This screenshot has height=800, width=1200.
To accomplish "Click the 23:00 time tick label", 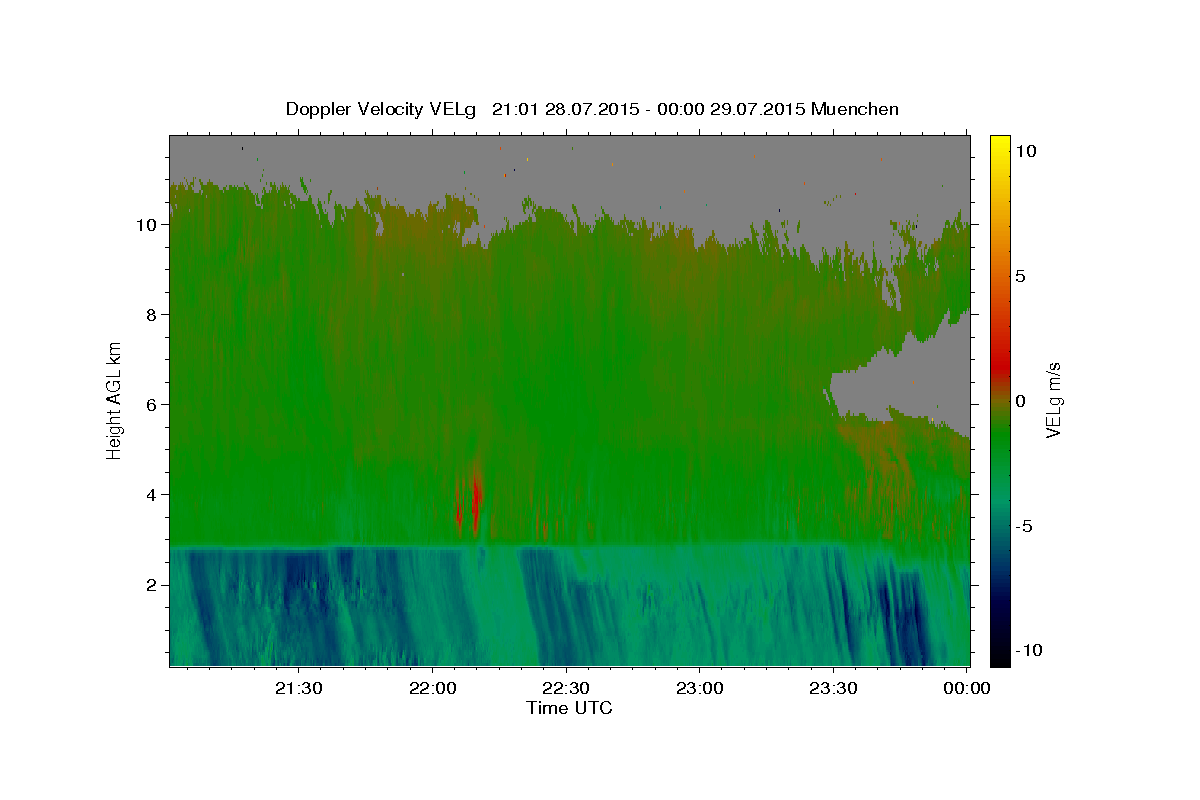I will pos(699,688).
